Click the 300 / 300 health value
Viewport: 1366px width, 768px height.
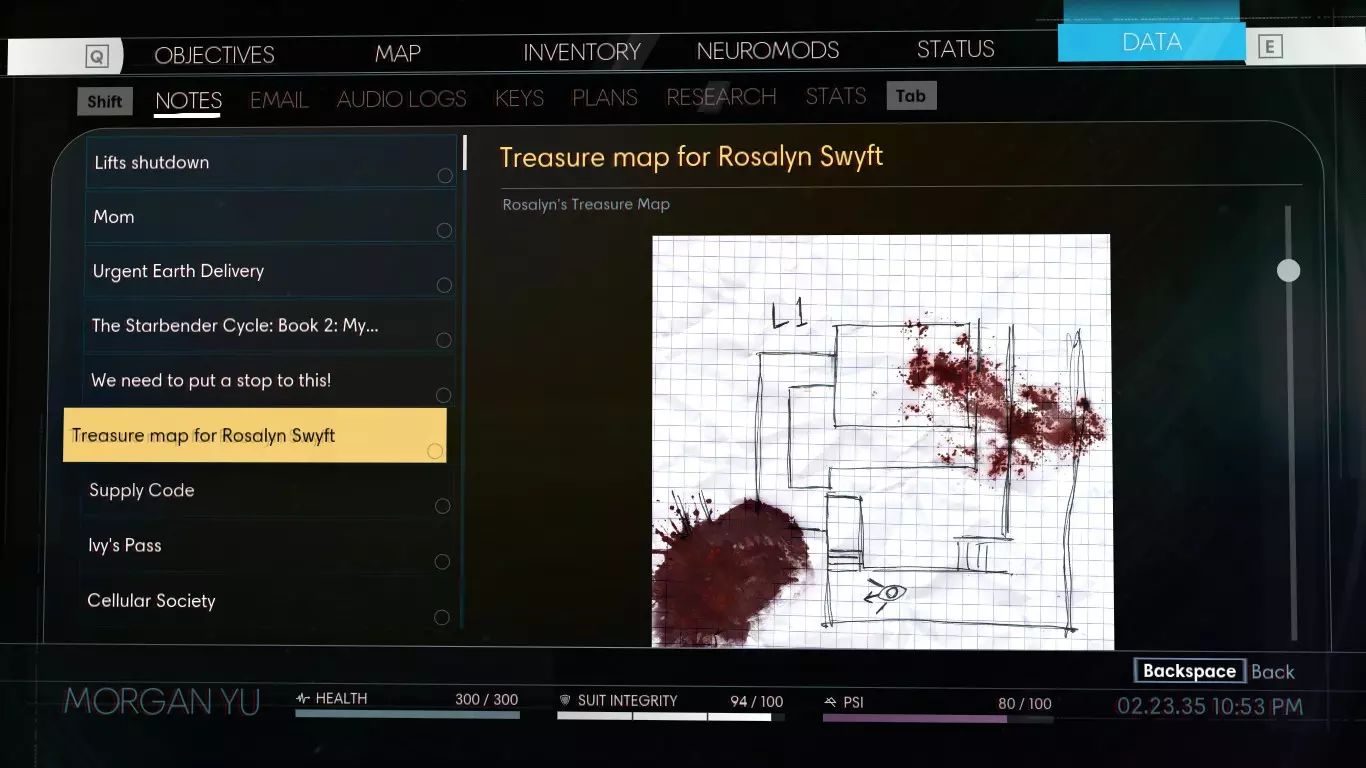(487, 700)
